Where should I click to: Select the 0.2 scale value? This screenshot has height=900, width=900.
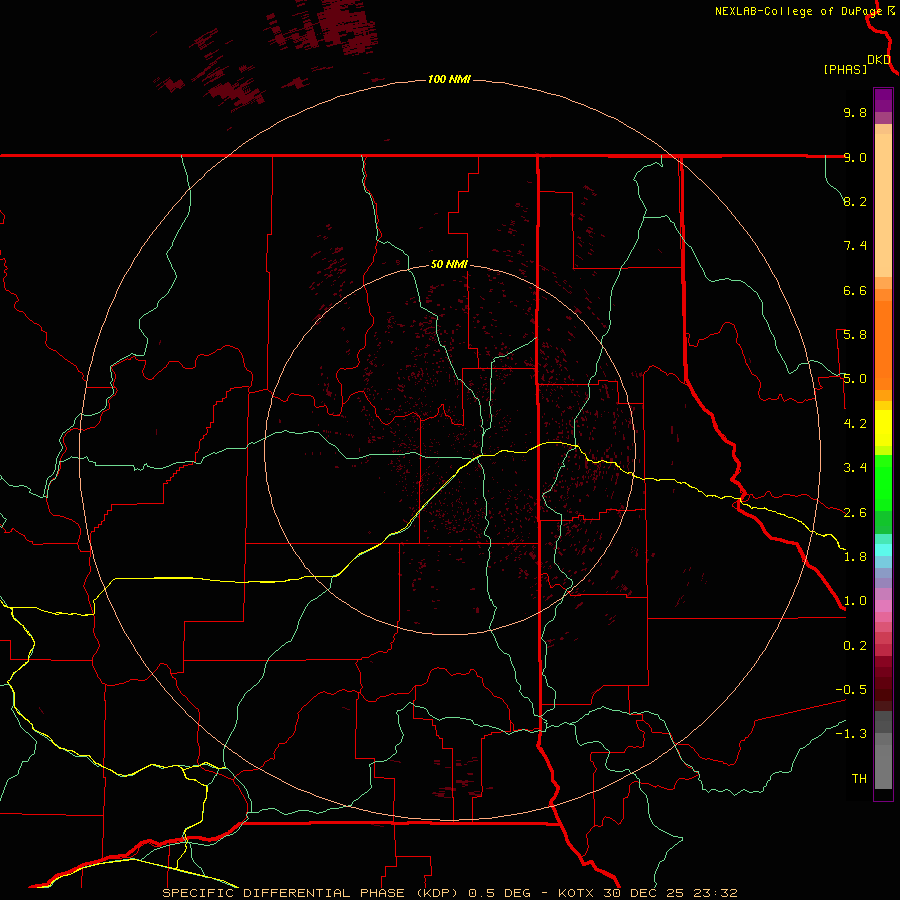click(x=855, y=646)
